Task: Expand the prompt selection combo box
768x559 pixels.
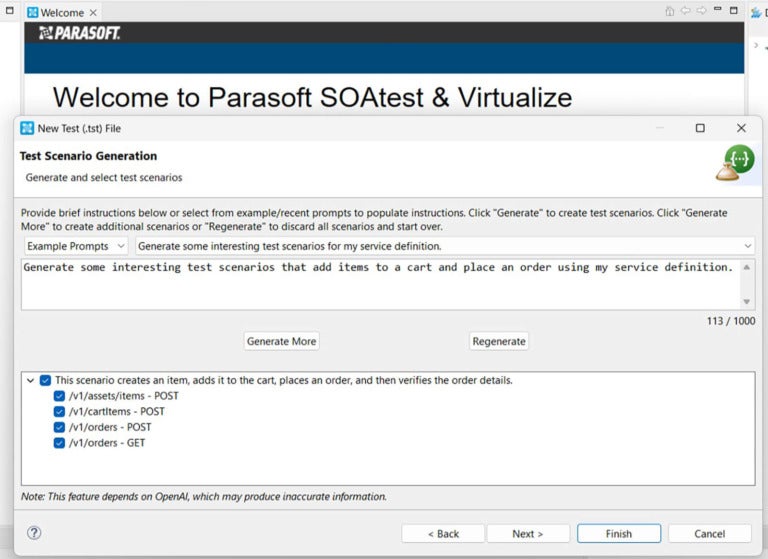Action: point(747,246)
